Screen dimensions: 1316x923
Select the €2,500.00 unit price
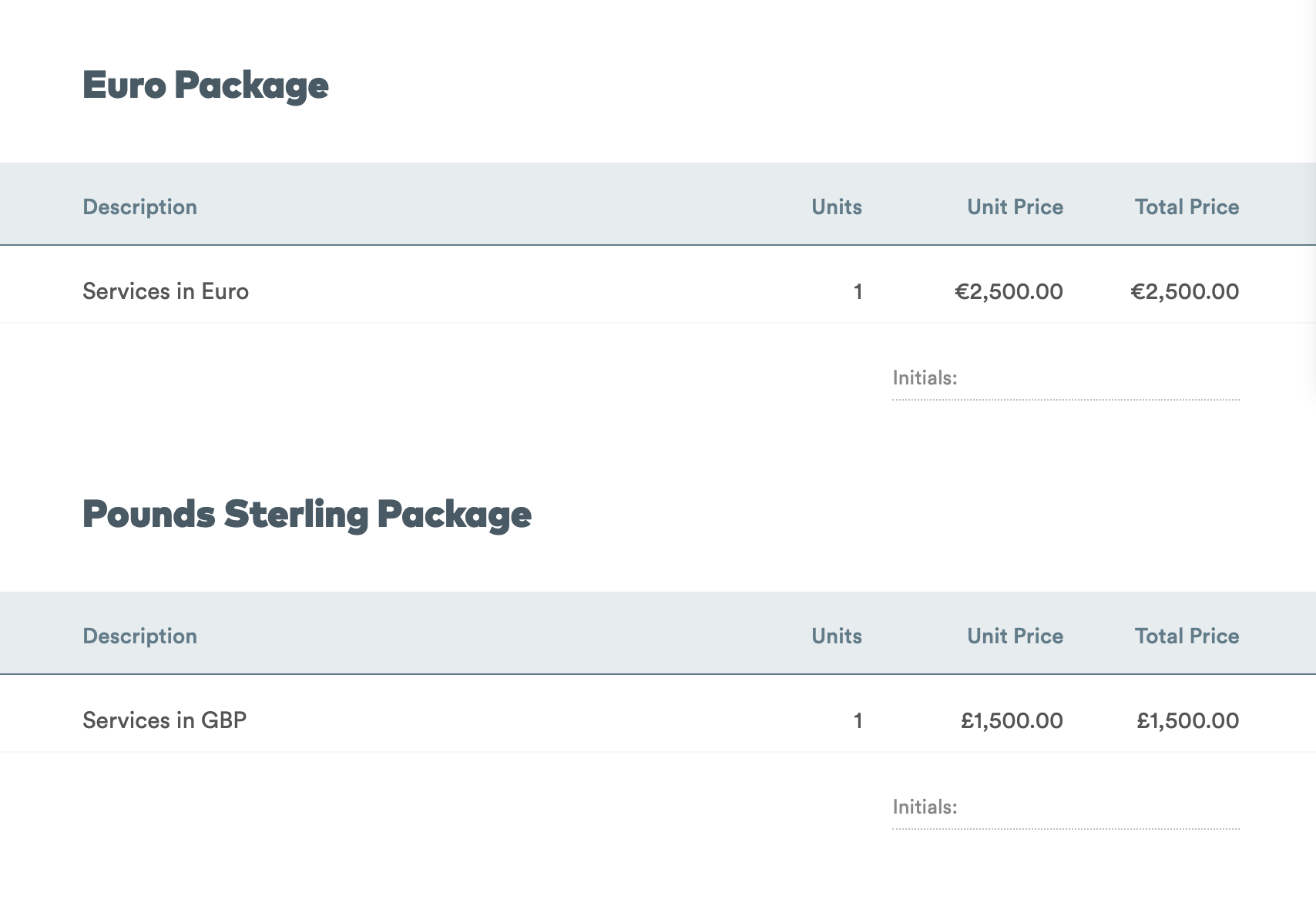(1009, 292)
